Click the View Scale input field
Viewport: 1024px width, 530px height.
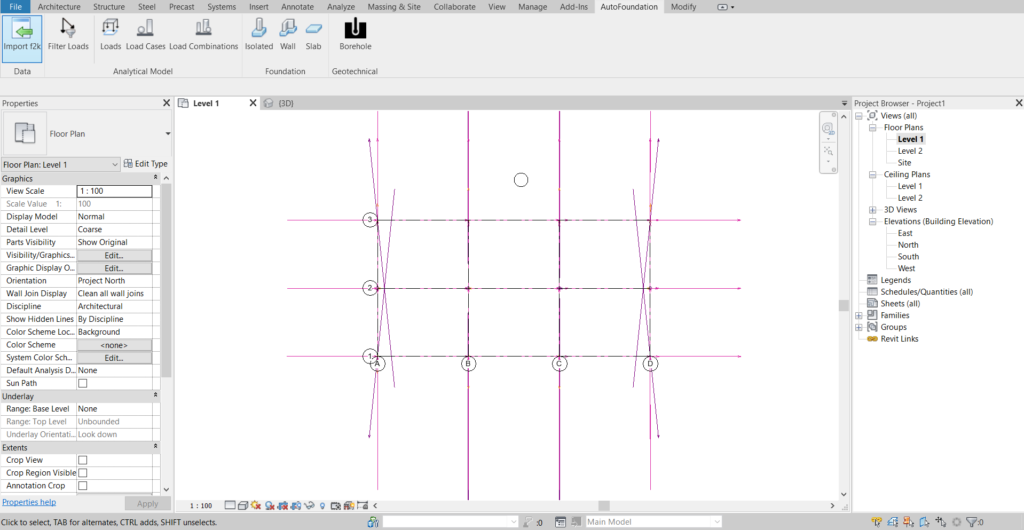pos(114,191)
